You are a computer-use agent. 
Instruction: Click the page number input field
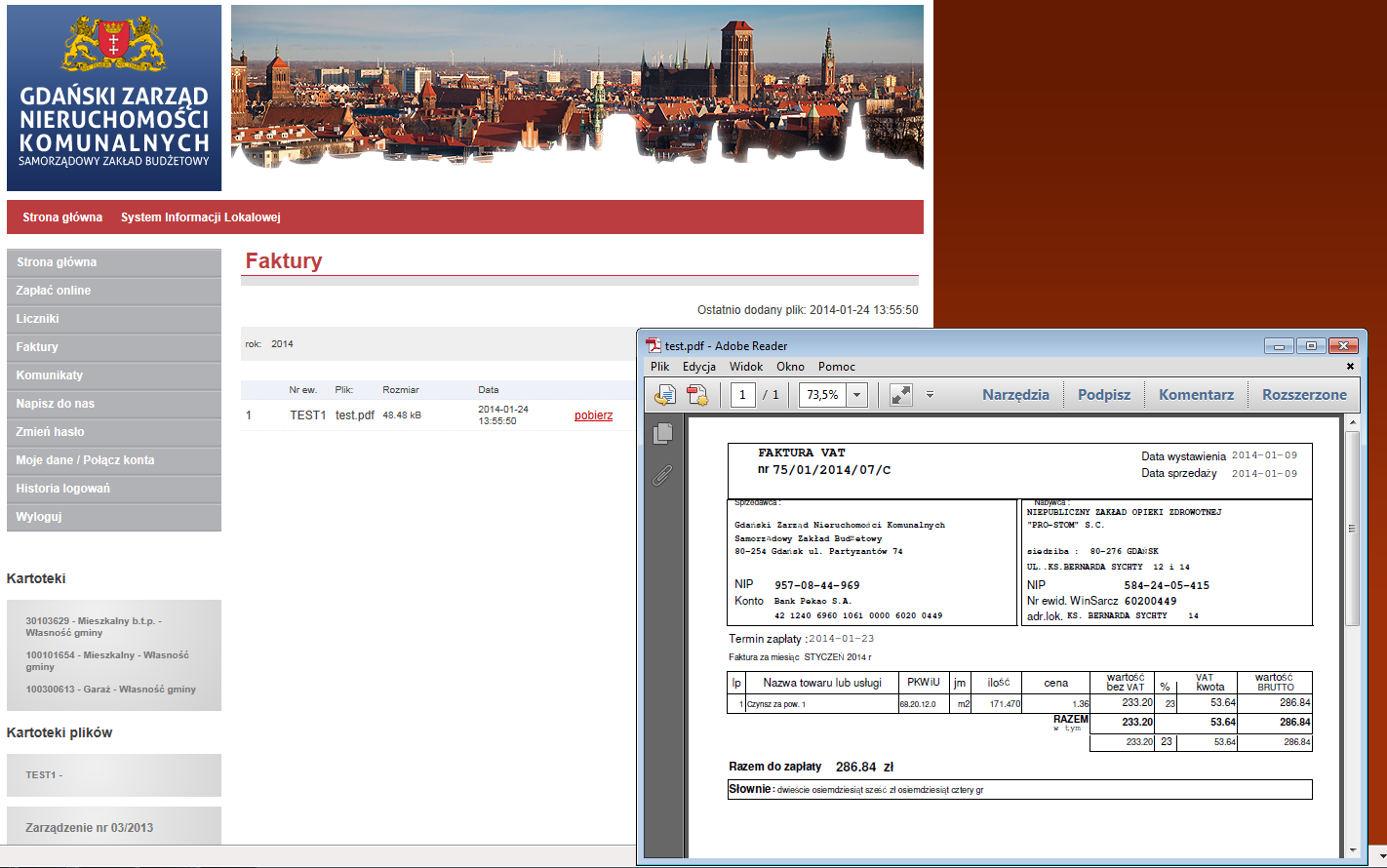point(743,395)
